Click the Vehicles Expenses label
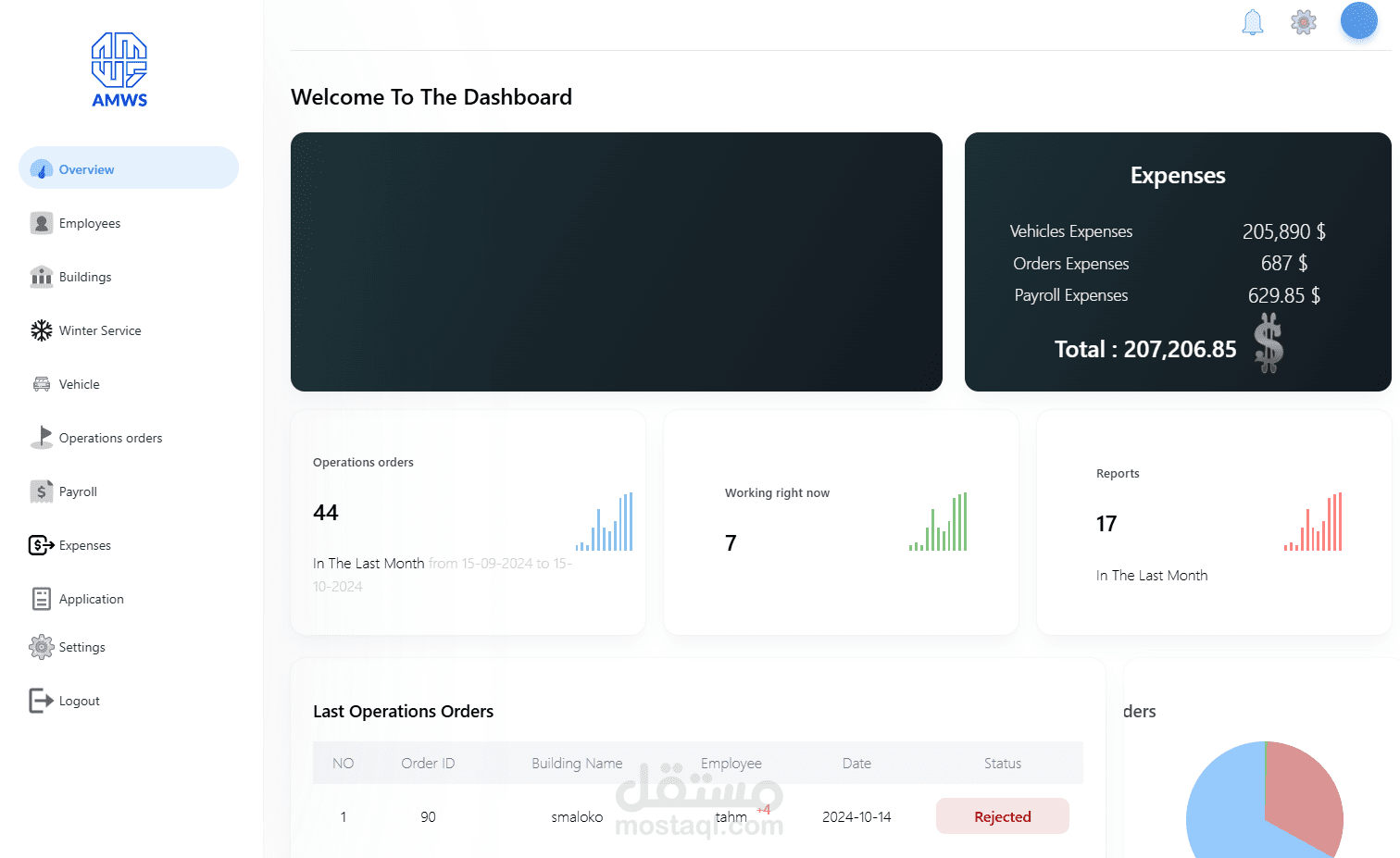1400x858 pixels. pos(1071,231)
